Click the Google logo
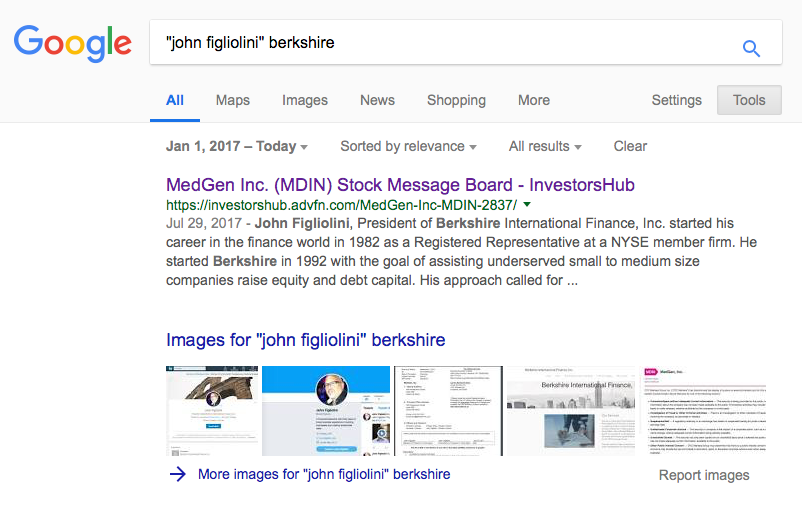Image resolution: width=802 pixels, height=518 pixels. click(73, 43)
